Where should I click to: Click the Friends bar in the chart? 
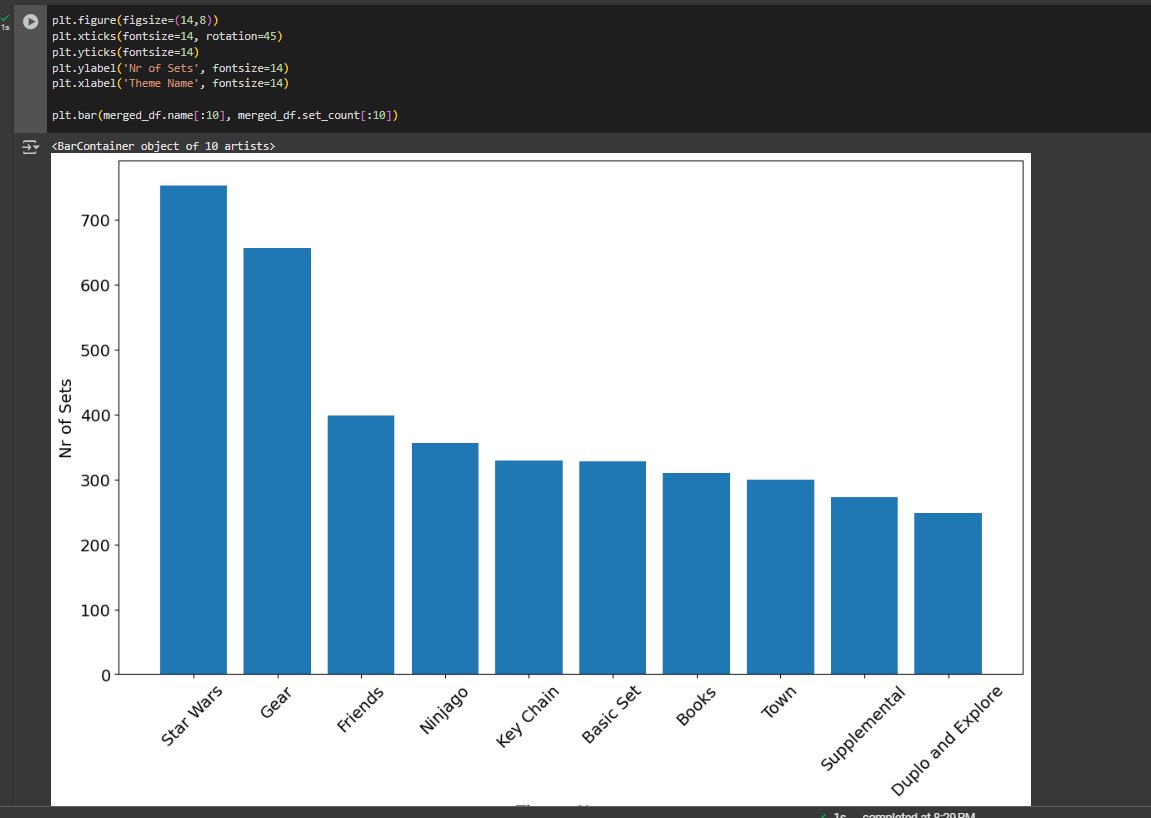[360, 545]
